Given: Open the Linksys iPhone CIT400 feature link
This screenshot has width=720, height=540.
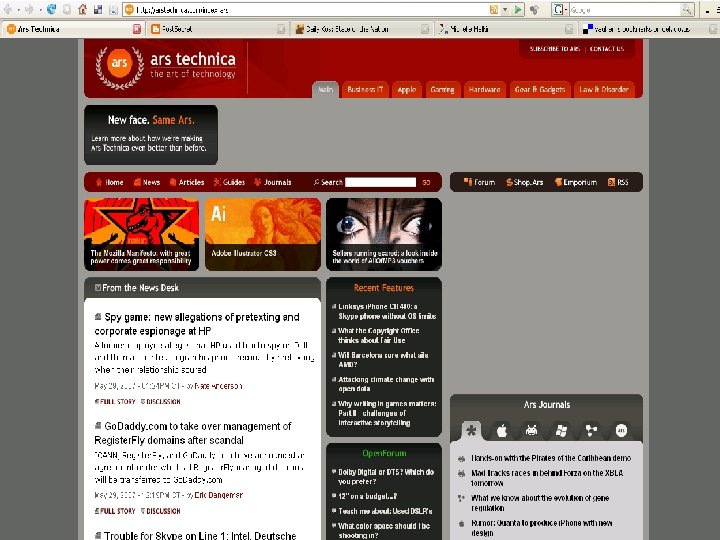Looking at the screenshot, I should pos(387,311).
